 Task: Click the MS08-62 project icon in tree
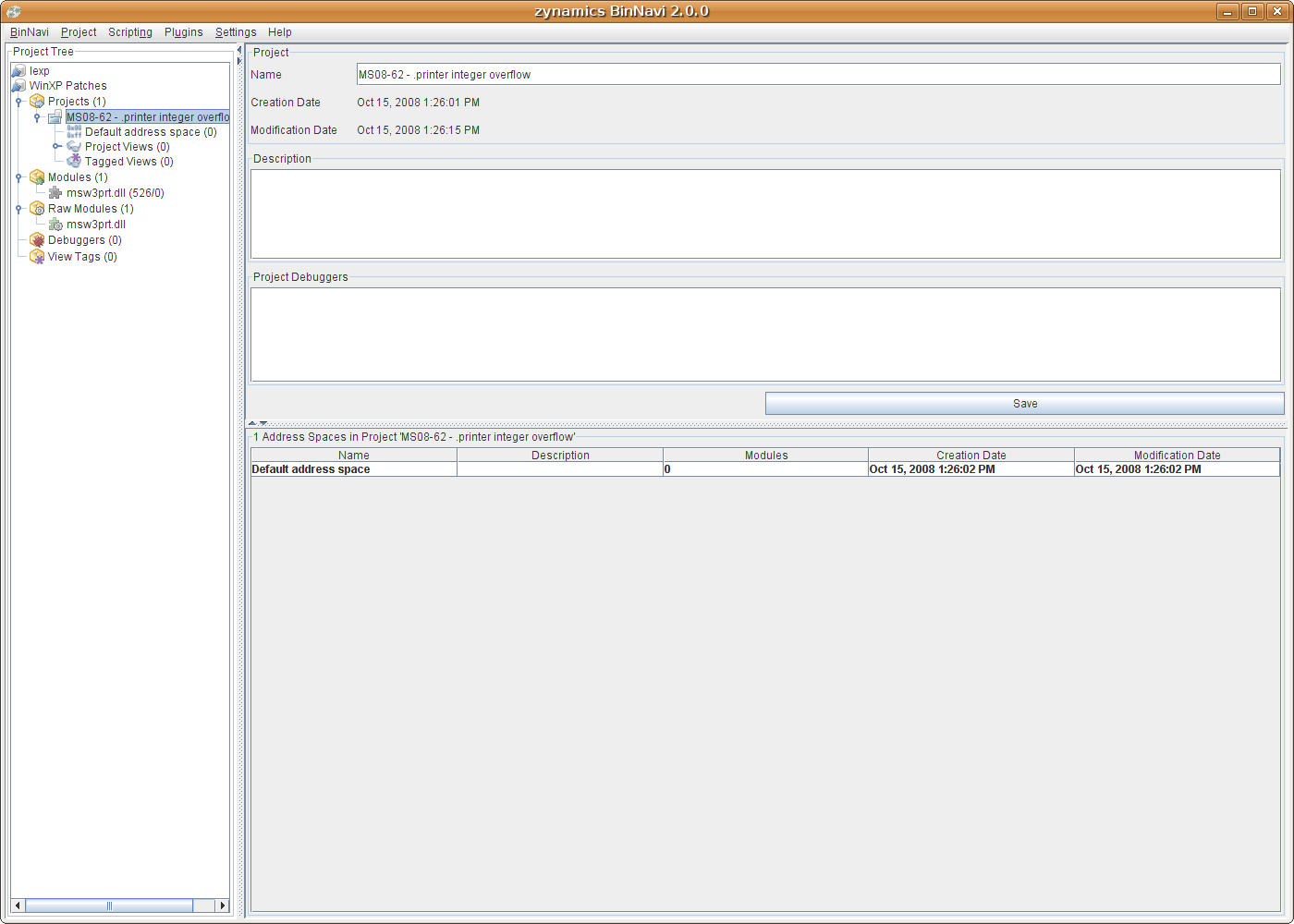pyautogui.click(x=55, y=117)
